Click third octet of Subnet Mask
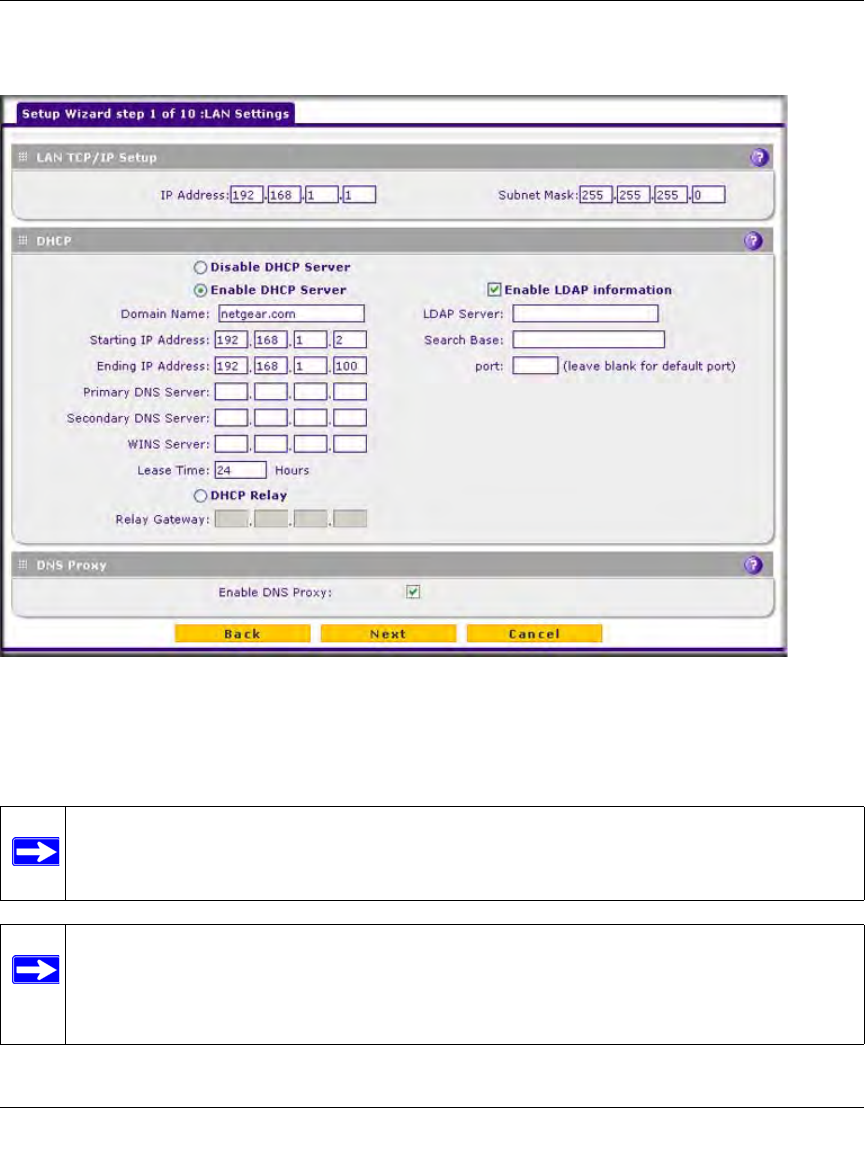 tap(670, 195)
